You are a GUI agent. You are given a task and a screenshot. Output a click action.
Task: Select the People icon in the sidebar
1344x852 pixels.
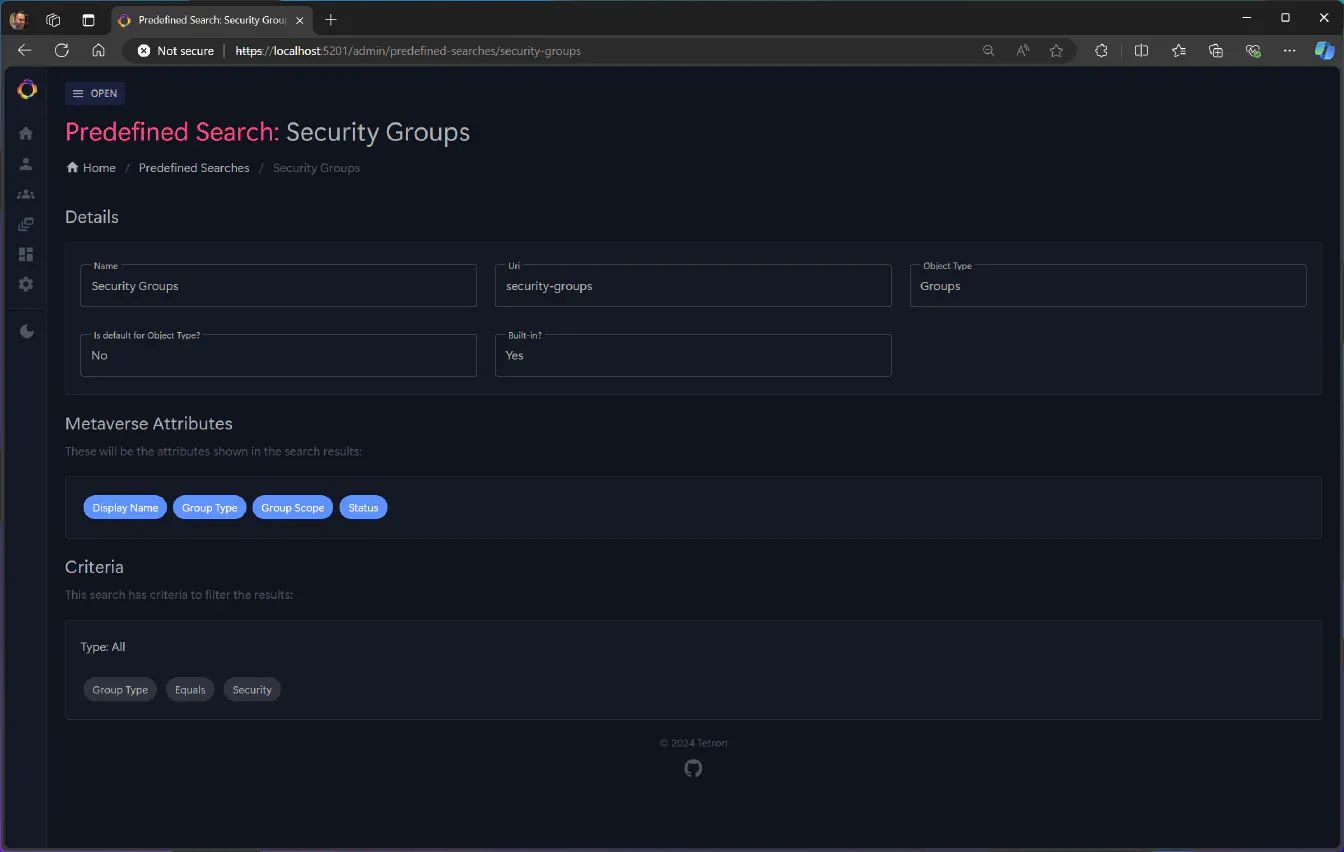pos(25,163)
